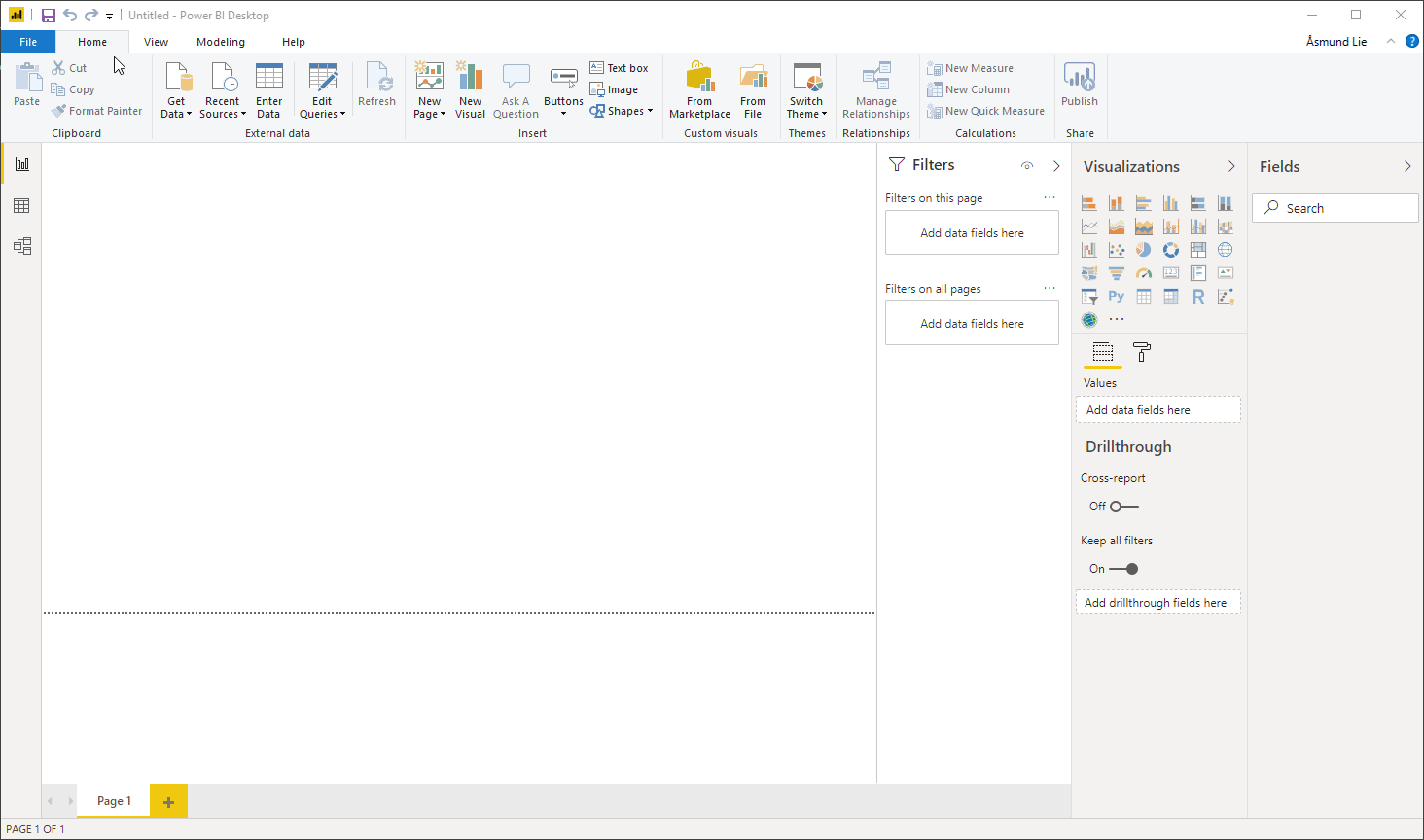
Task: Open the Model relationships view in sidebar
Action: [21, 246]
